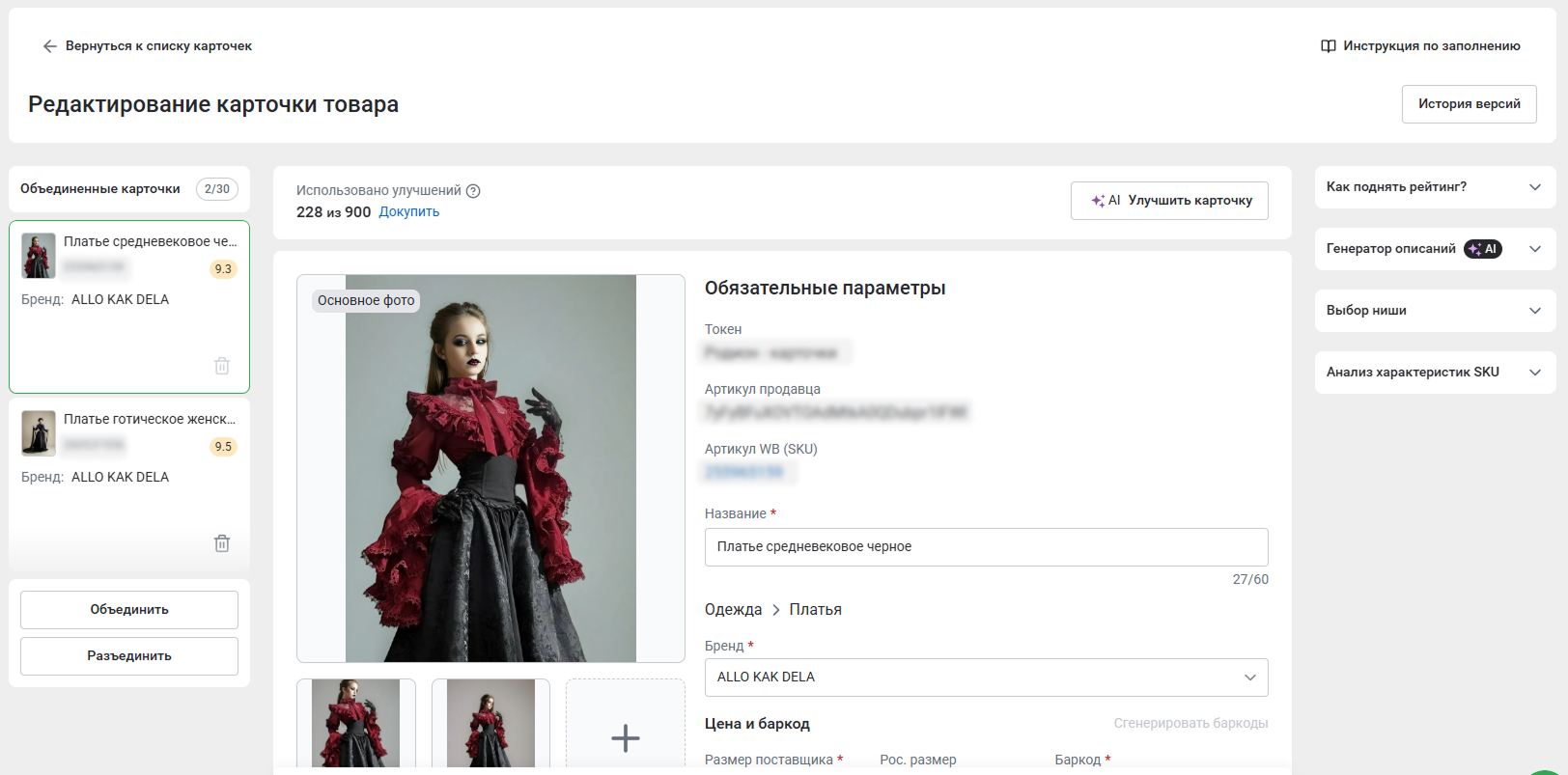This screenshot has width=1568, height=775.
Task: Click the Улучшить карточку button
Action: (1169, 201)
